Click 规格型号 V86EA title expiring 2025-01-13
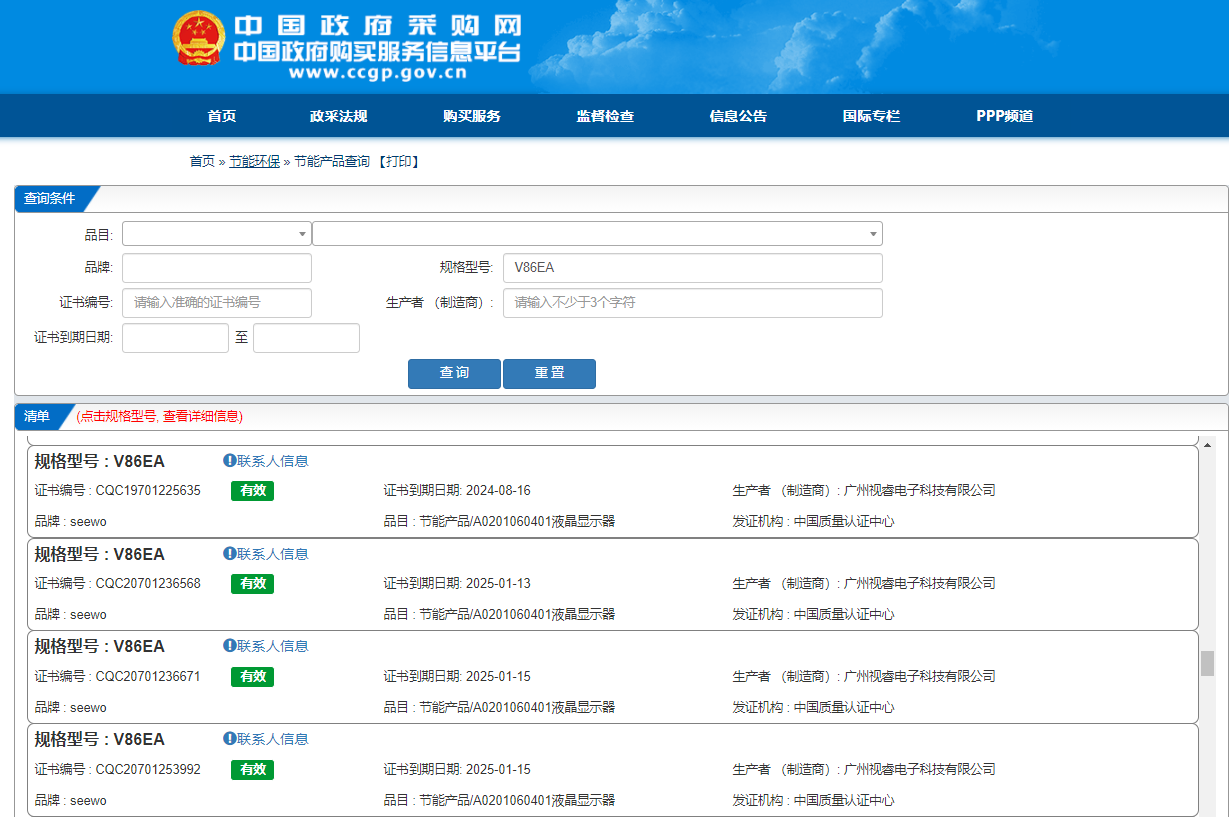Viewport: 1229px width, 817px height. click(100, 554)
